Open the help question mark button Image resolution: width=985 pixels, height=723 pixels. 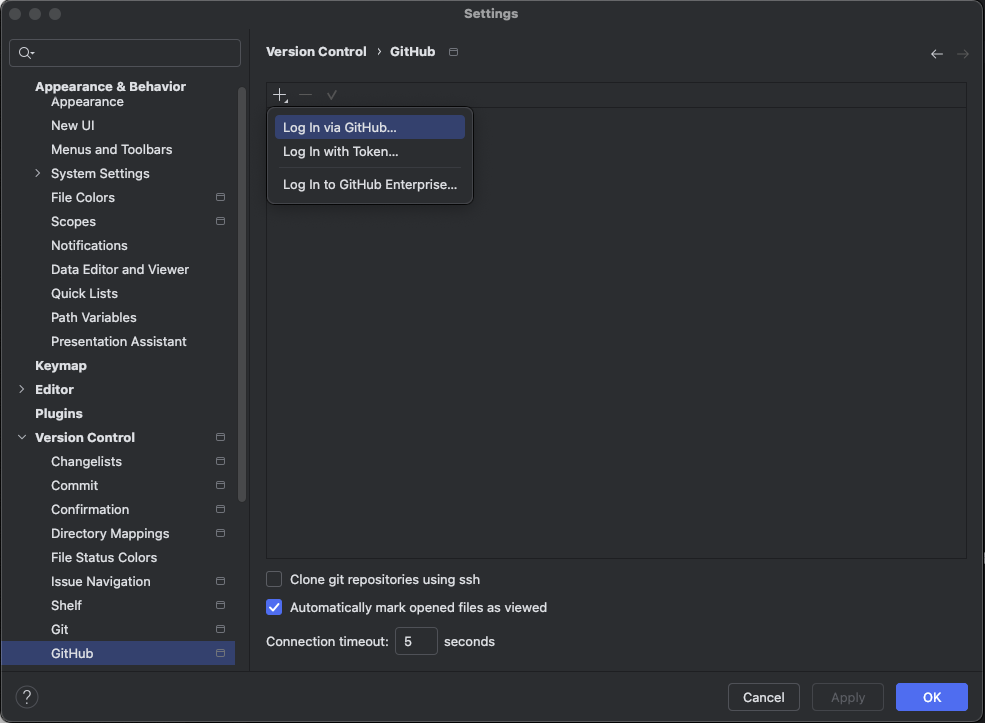pyautogui.click(x=27, y=697)
